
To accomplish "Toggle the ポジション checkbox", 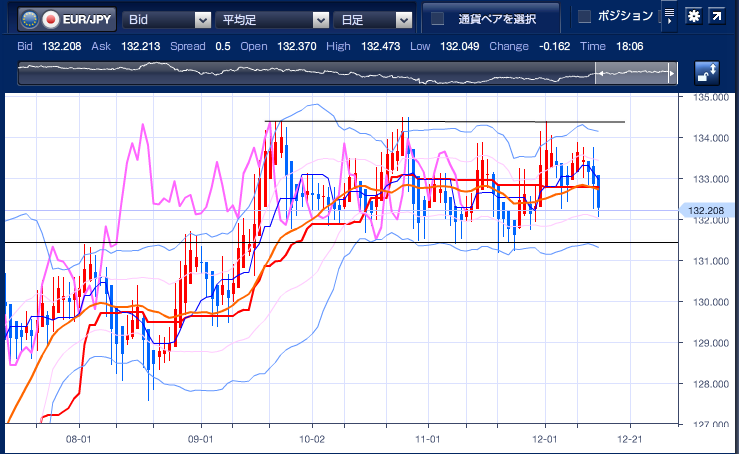I will 584,17.
